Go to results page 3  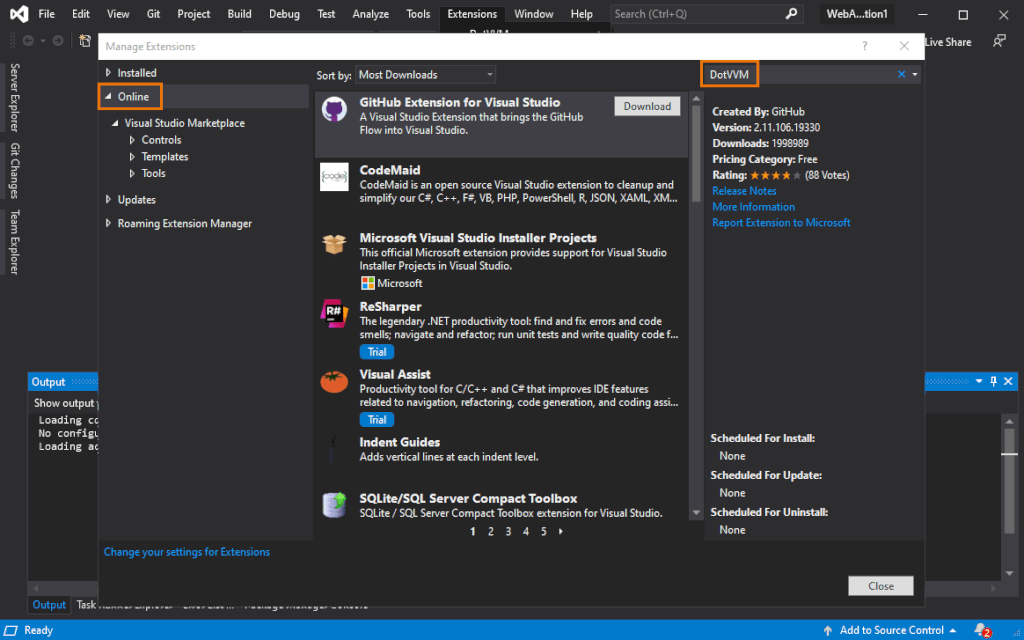(x=508, y=532)
